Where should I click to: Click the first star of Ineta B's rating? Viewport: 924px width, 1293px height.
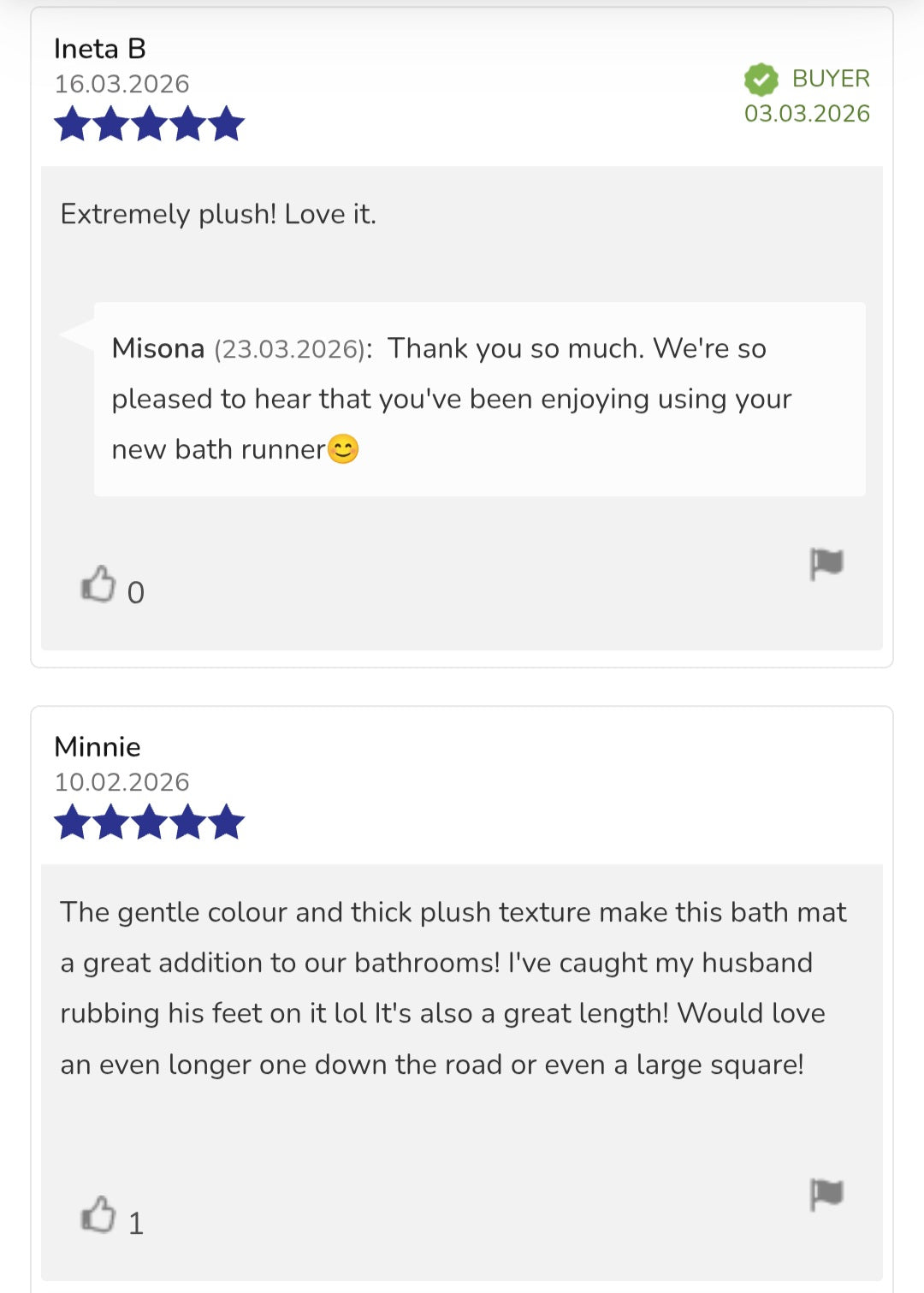point(72,124)
